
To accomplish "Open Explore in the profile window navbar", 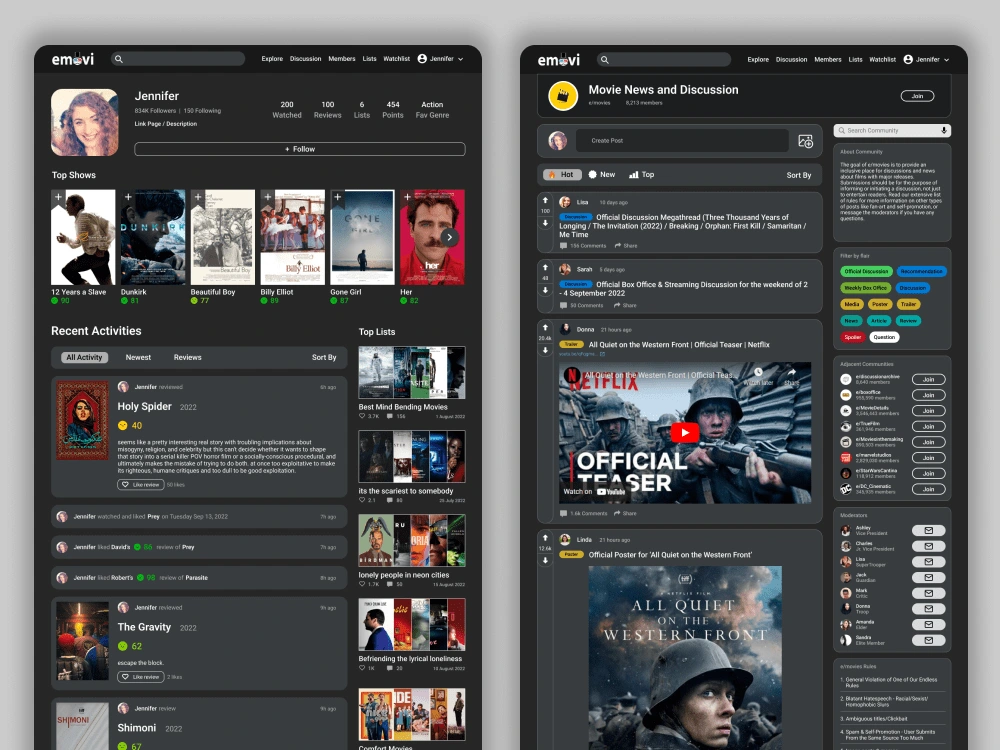I will pos(272,59).
